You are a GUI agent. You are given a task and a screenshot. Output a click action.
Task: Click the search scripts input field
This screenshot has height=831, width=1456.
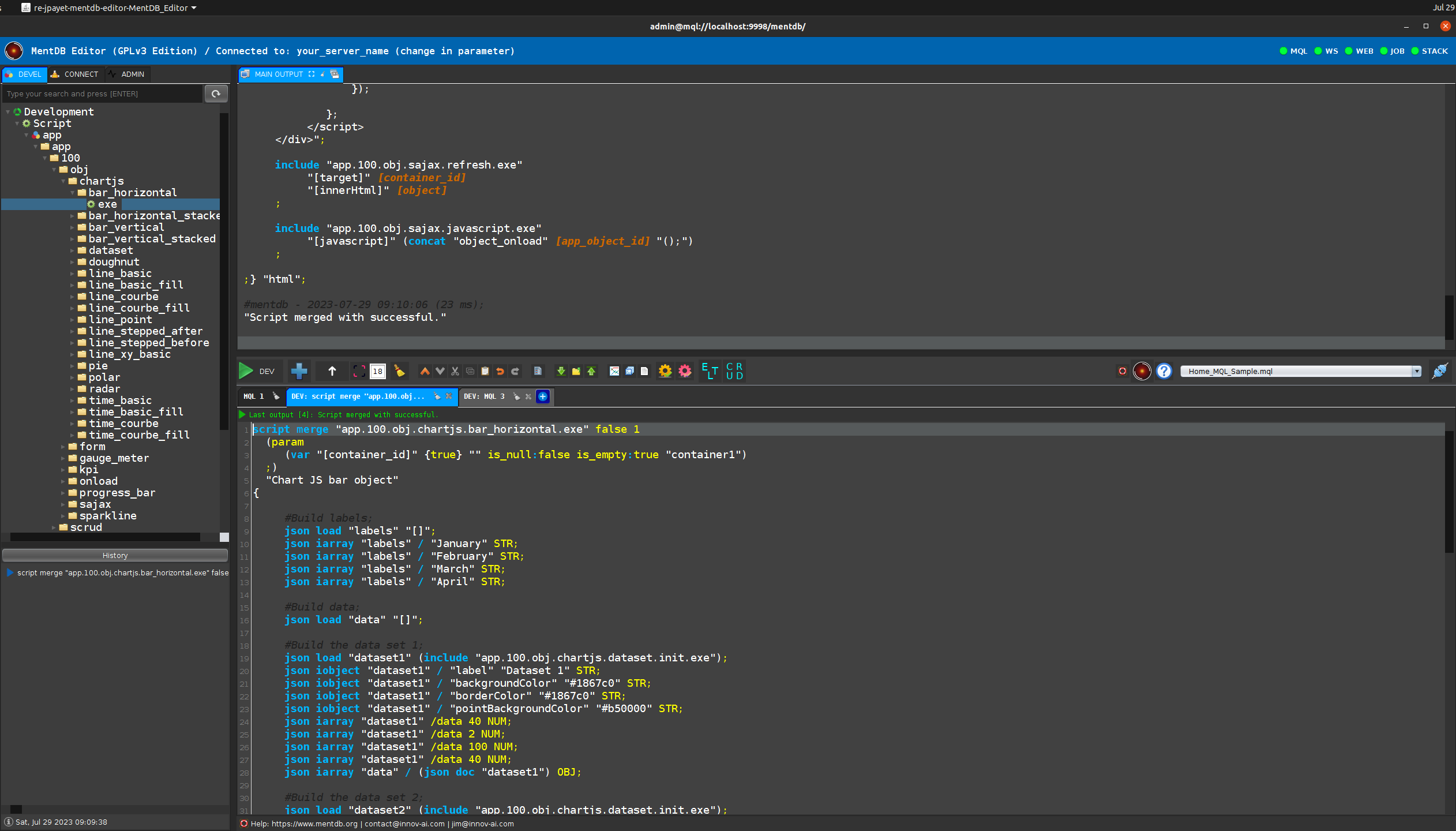click(103, 93)
